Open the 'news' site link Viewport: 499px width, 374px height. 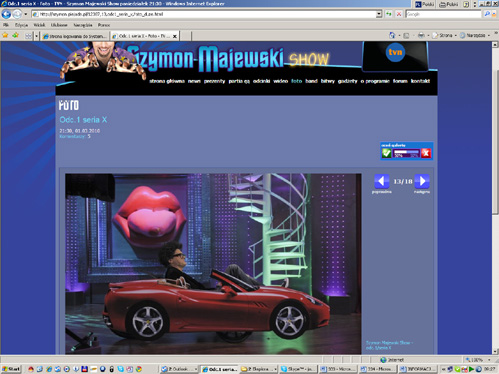point(194,81)
